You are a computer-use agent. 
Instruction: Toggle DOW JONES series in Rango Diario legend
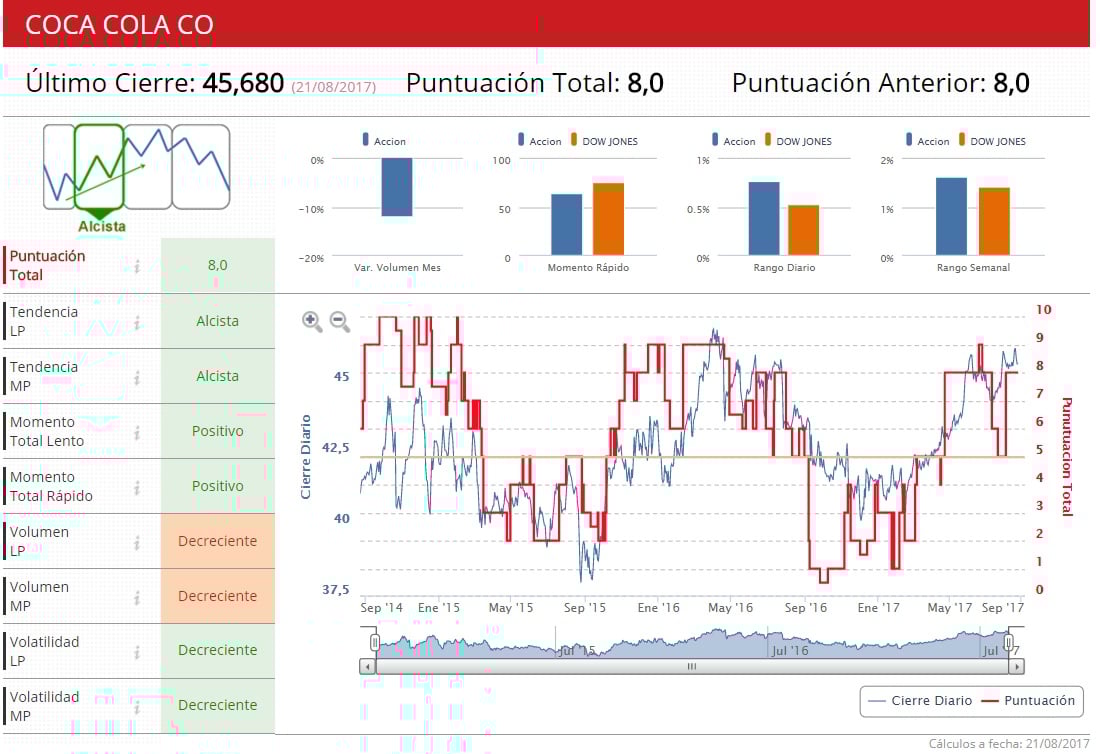(798, 140)
